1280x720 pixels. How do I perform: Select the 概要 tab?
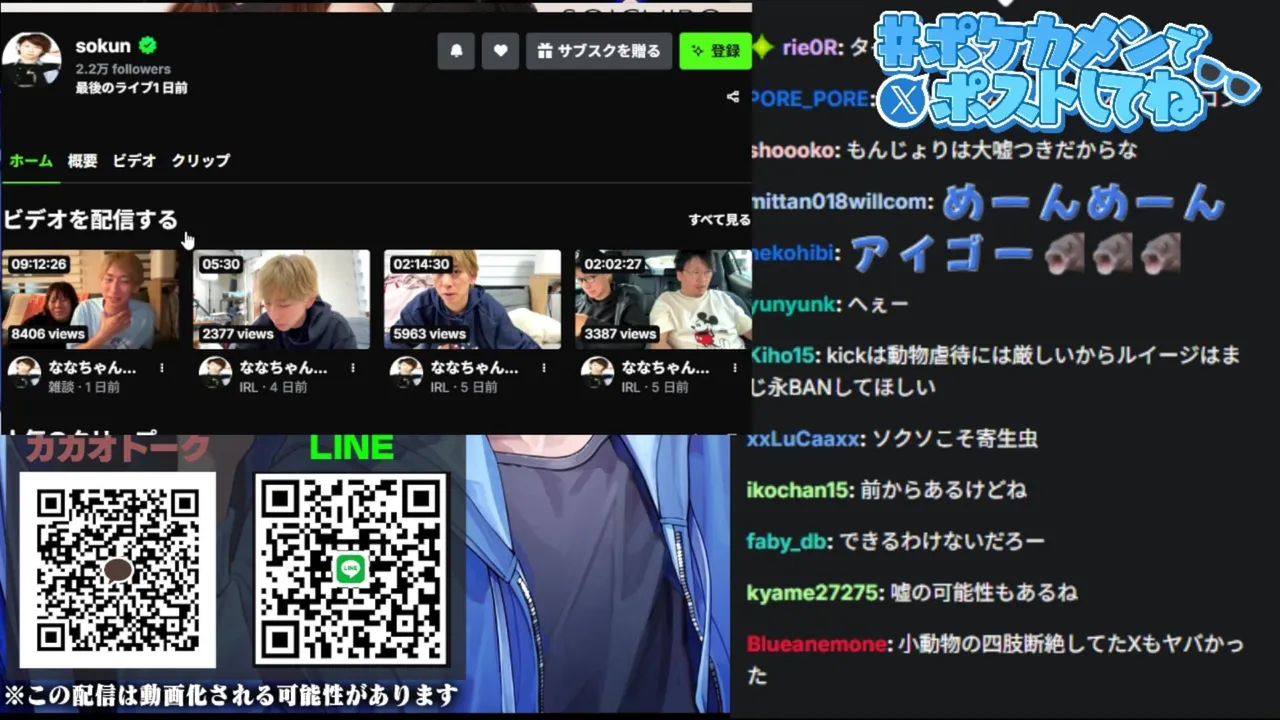point(83,160)
